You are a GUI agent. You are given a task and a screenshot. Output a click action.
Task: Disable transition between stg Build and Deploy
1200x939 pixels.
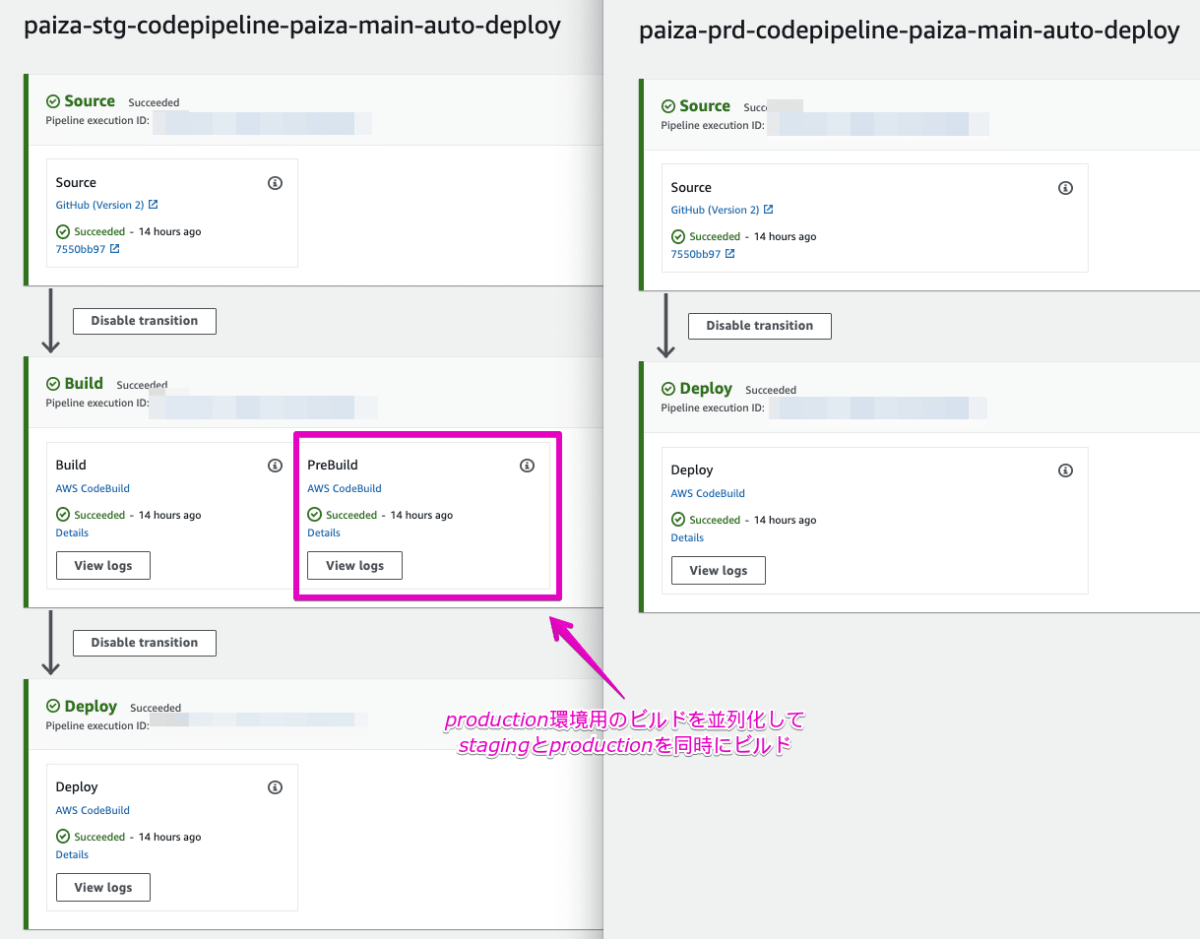[145, 643]
